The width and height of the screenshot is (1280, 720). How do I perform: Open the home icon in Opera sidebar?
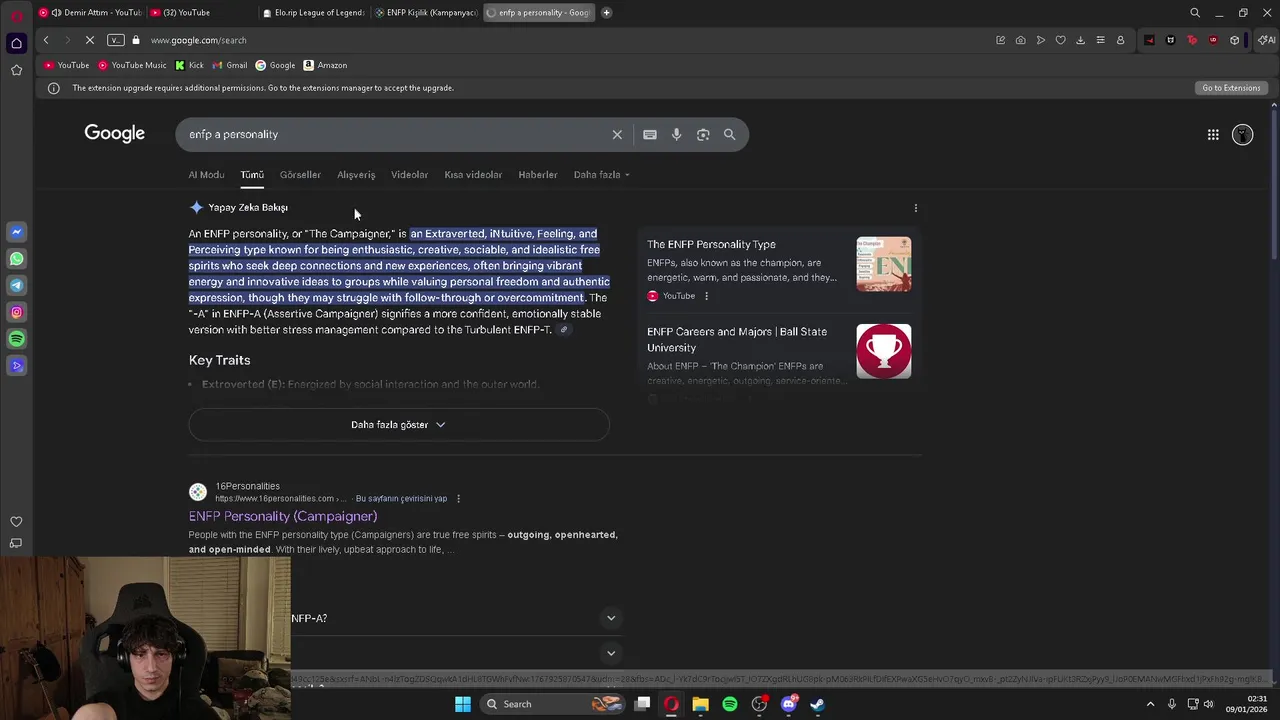click(x=16, y=43)
